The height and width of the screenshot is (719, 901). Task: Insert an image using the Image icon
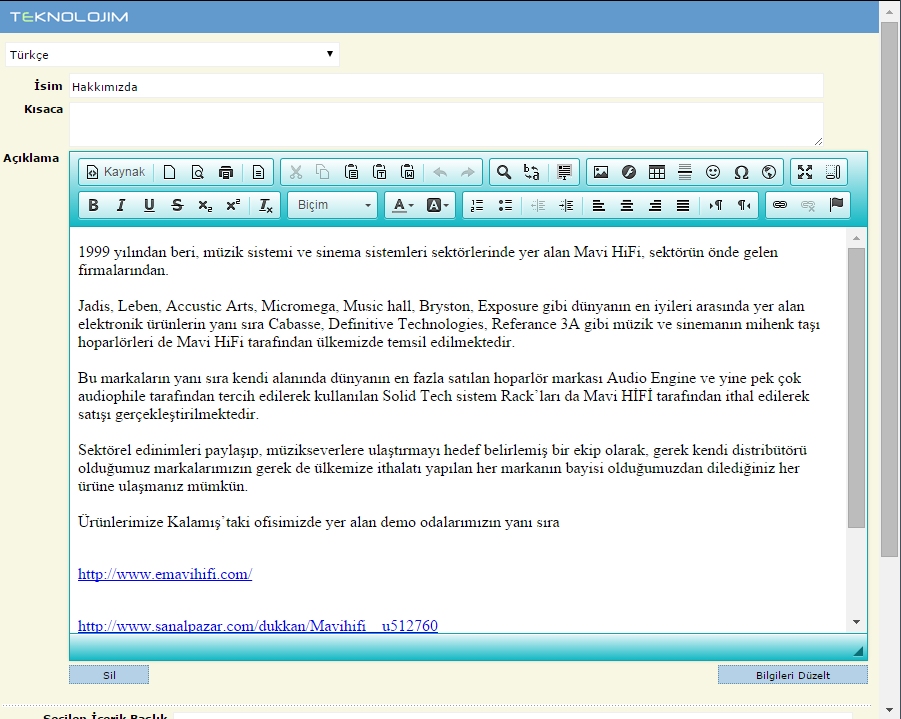pyautogui.click(x=601, y=172)
